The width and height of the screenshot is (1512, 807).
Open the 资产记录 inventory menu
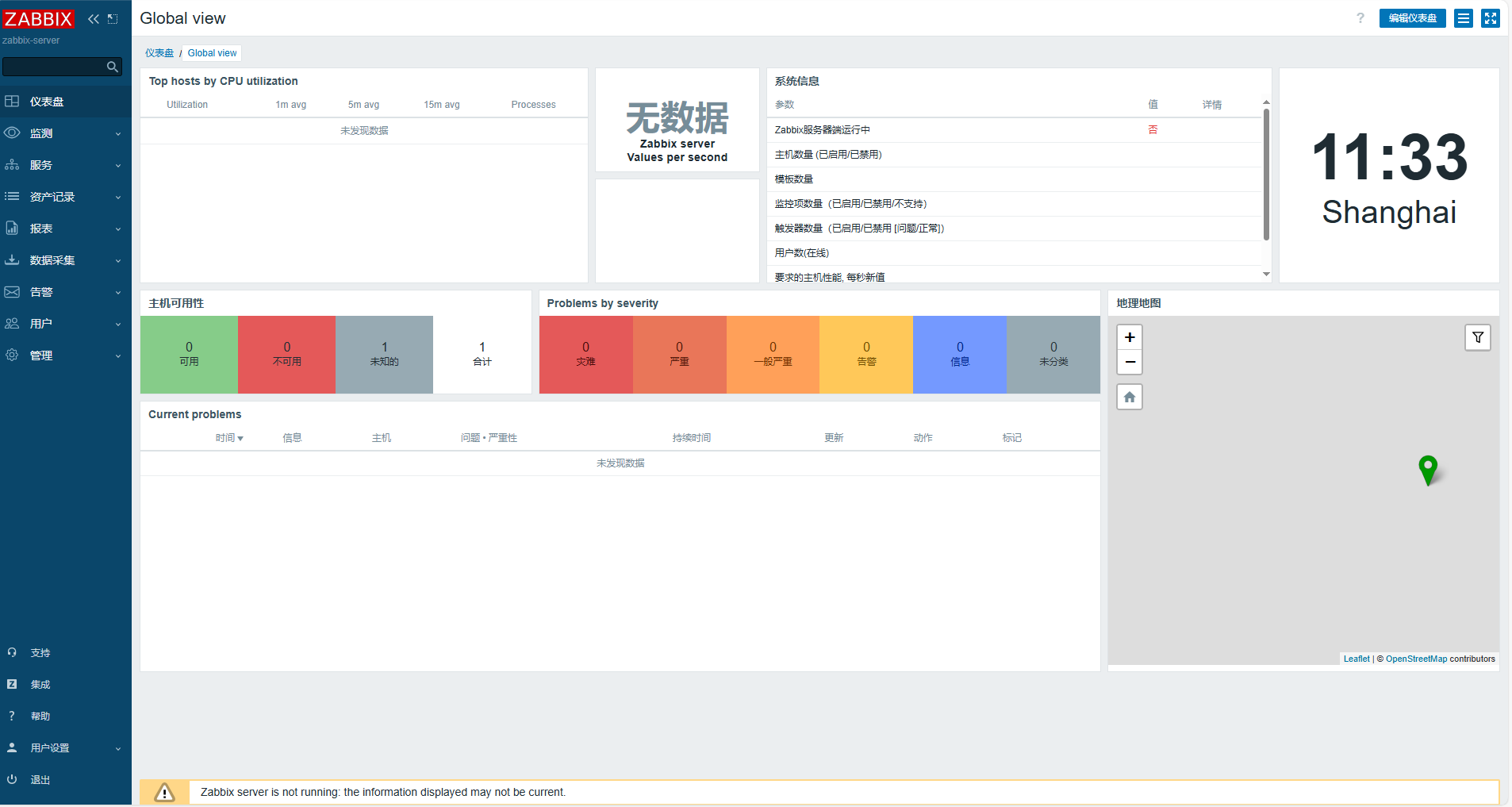pos(66,197)
